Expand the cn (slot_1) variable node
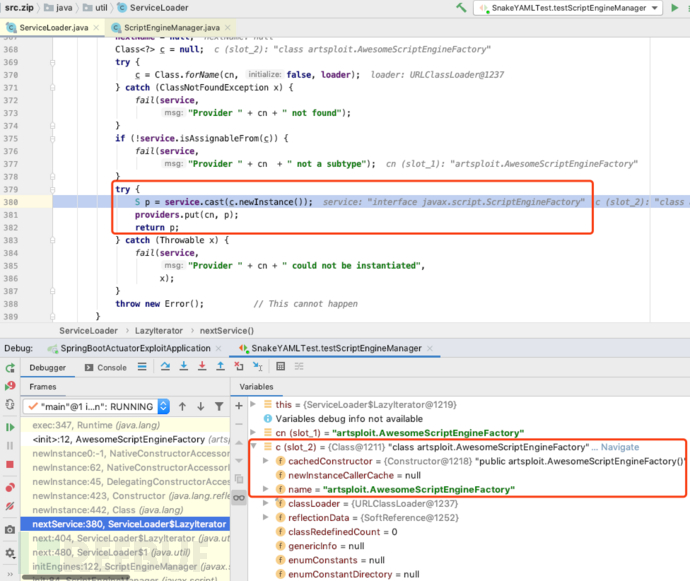690x581 pixels. 253,432
